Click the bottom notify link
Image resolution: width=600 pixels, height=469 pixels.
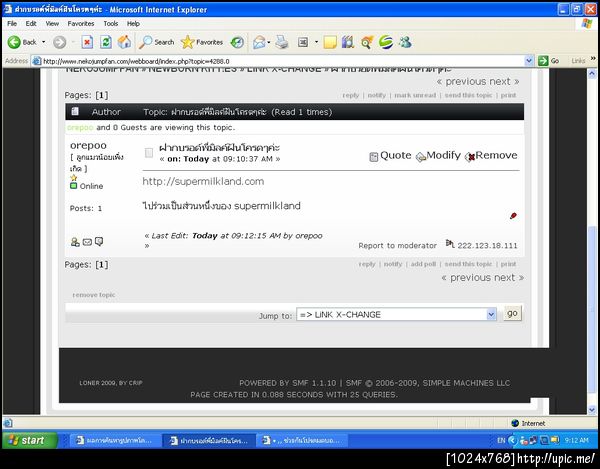click(393, 264)
